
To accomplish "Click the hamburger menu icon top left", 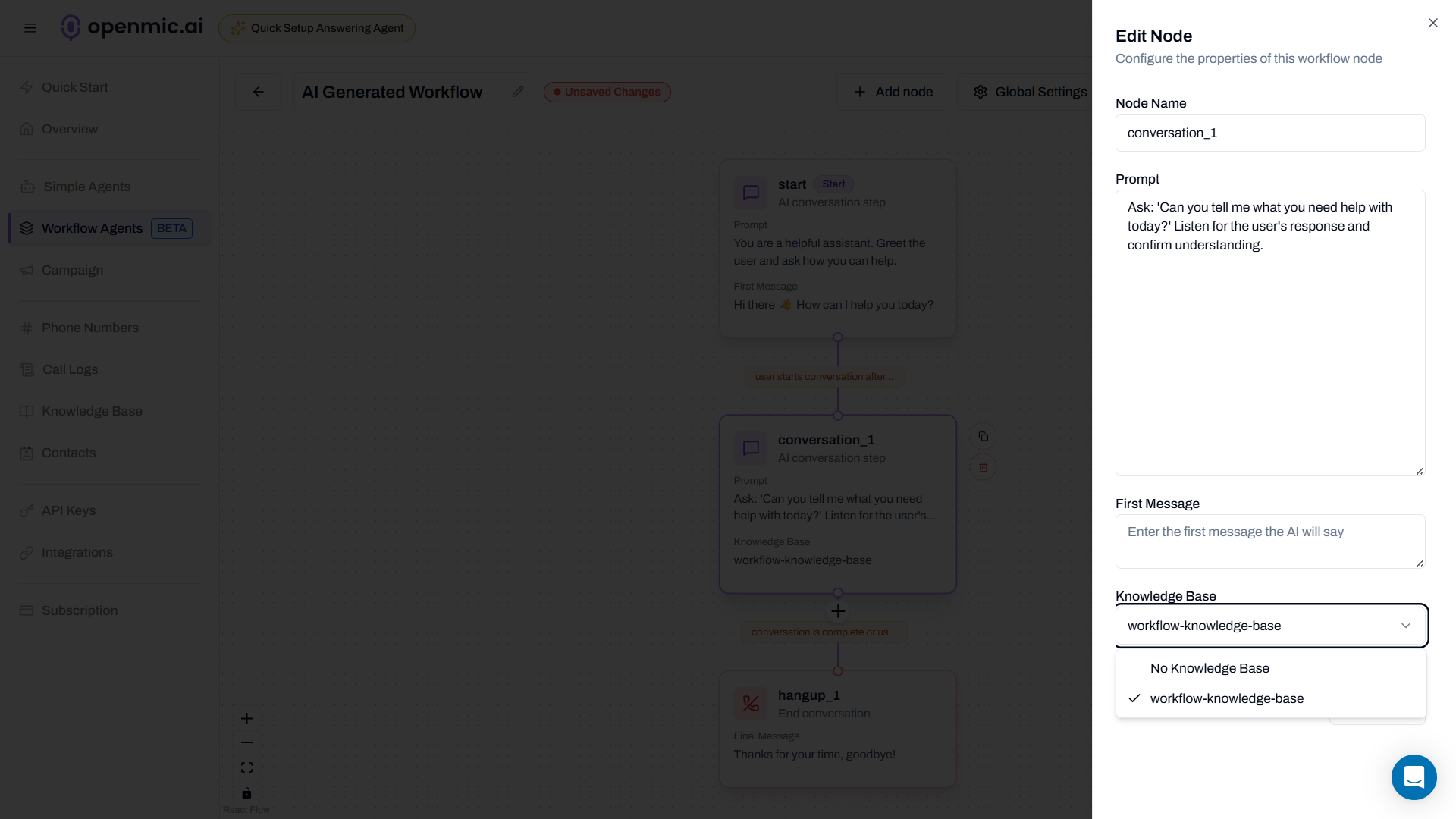I will pos(30,27).
